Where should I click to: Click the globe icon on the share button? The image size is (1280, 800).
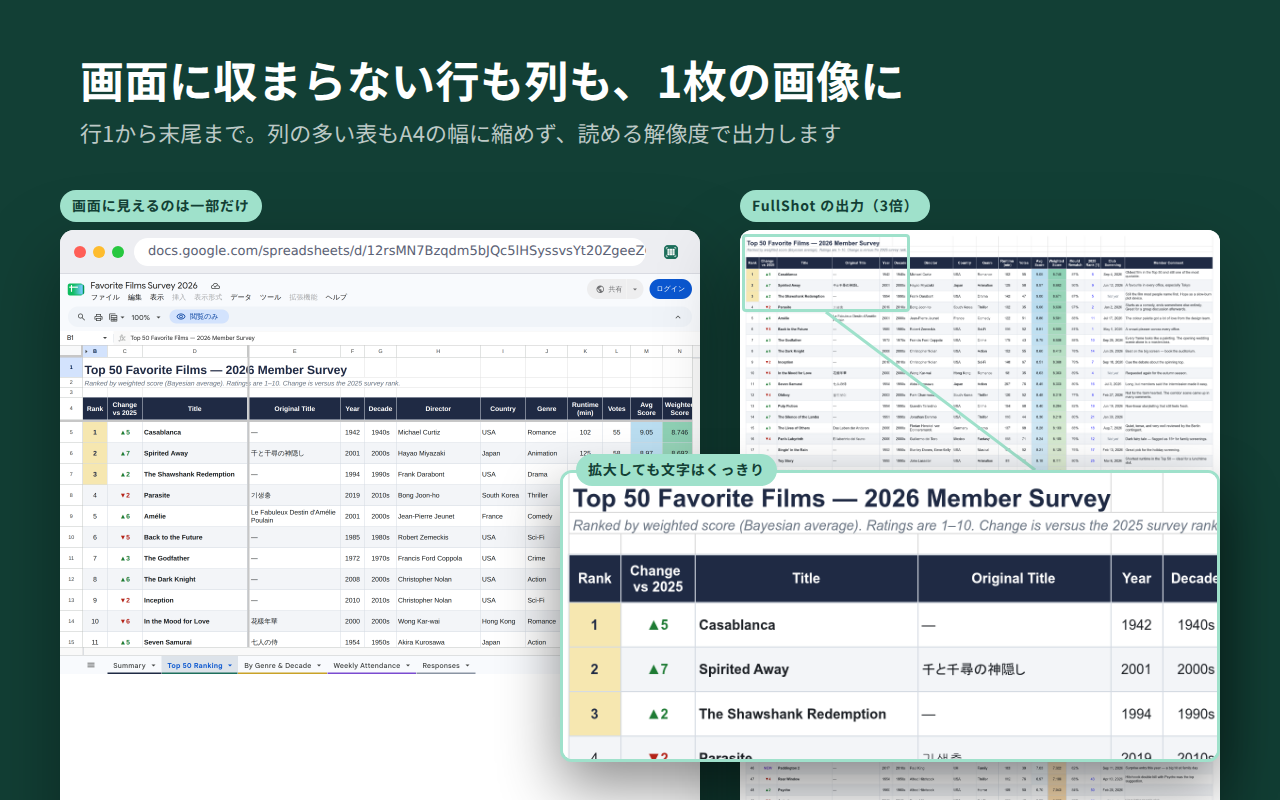pyautogui.click(x=600, y=289)
